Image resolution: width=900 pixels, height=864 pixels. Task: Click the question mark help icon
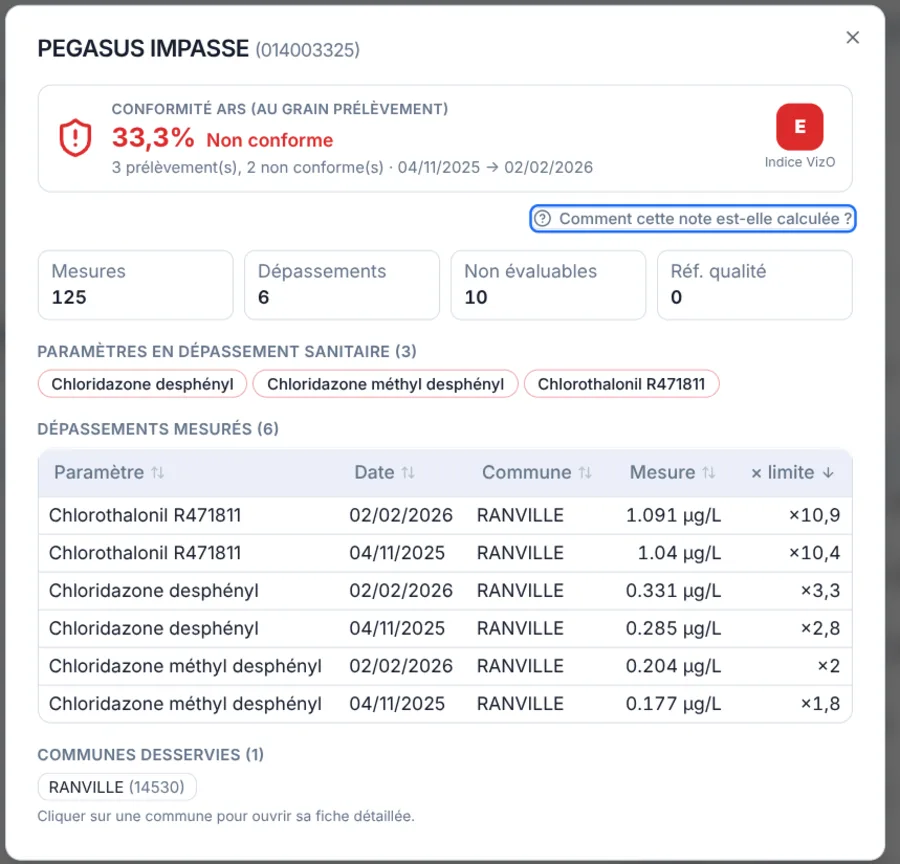(542, 219)
